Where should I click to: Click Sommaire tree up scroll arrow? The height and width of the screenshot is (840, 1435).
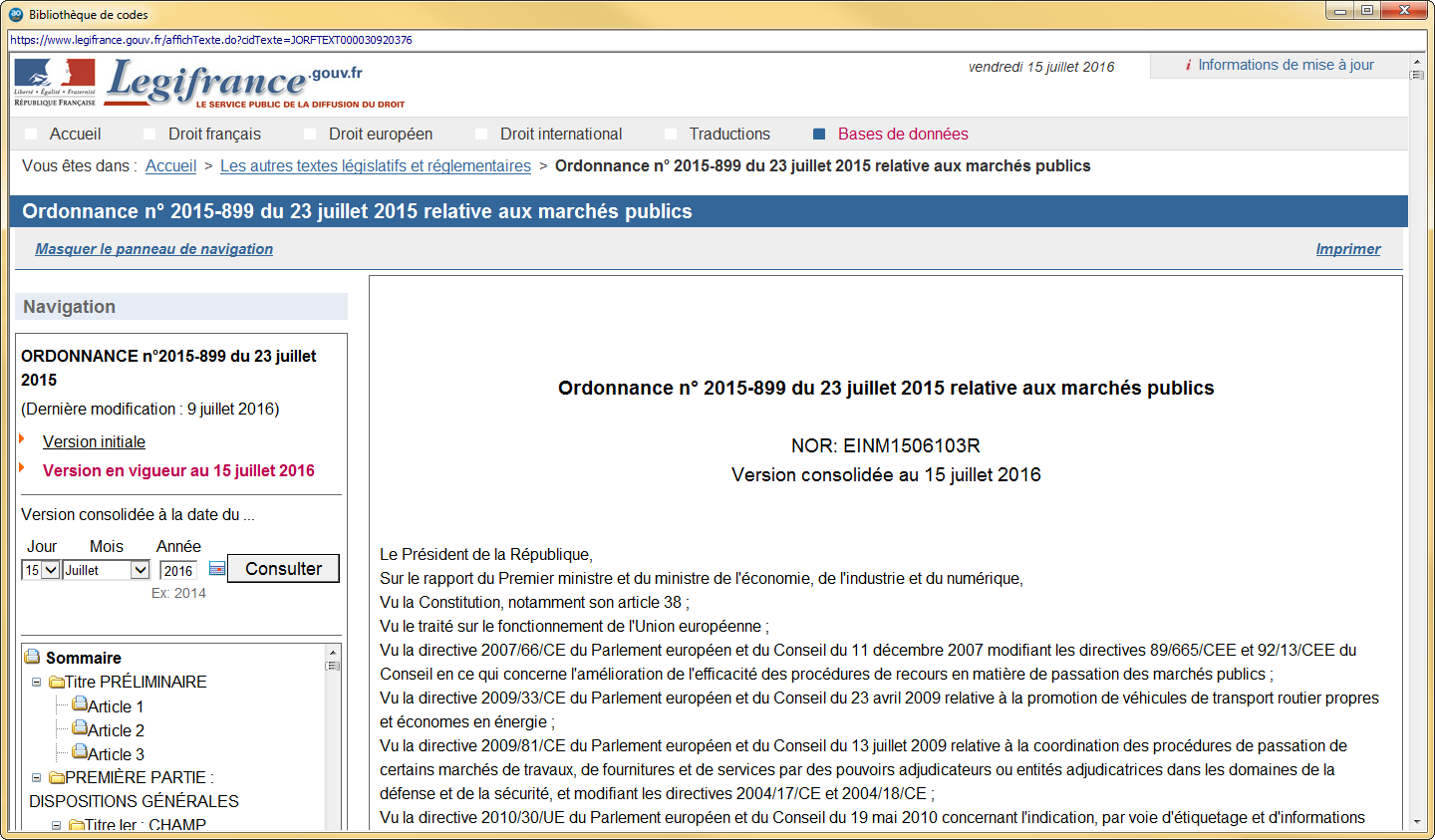333,652
